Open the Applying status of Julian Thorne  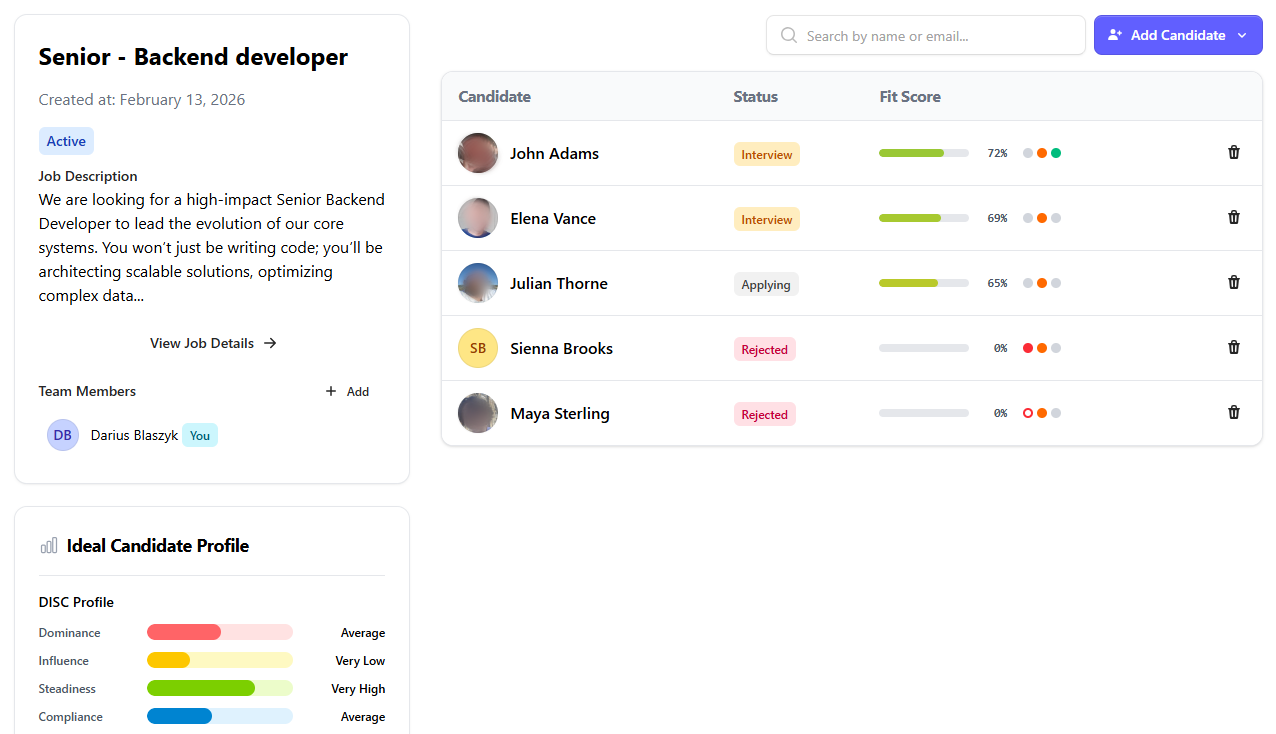766,284
